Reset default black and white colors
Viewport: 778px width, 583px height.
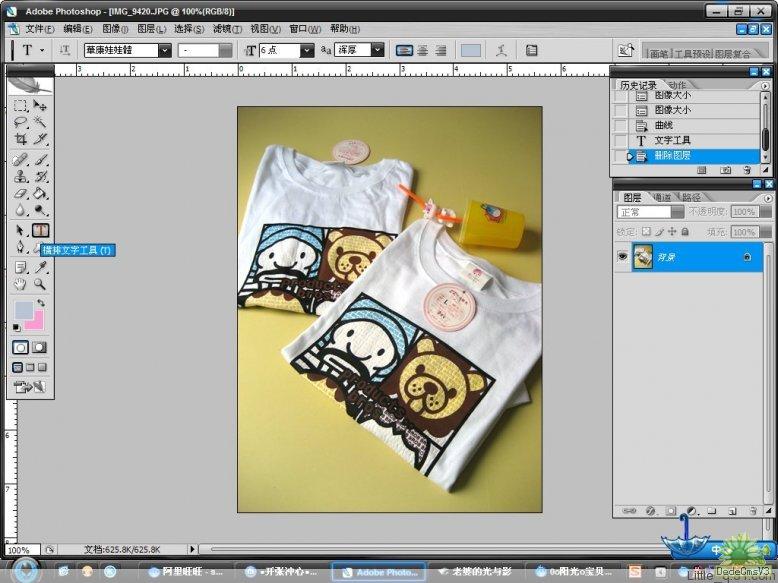[x=16, y=327]
